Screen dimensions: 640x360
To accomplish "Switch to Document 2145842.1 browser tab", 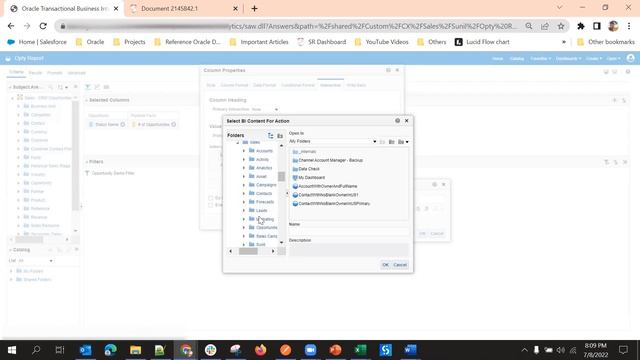I will (x=183, y=9).
